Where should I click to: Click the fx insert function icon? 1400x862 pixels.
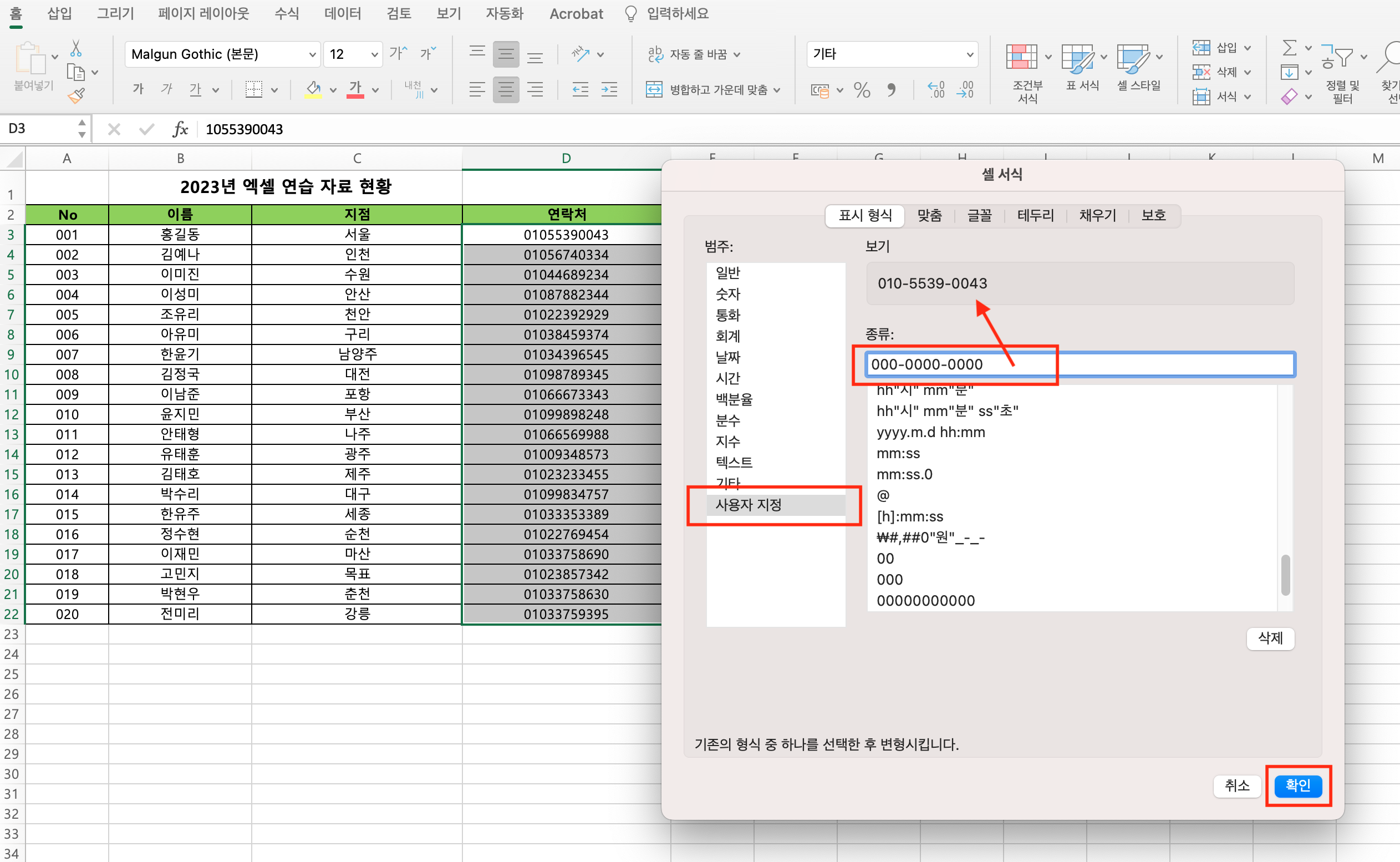(180, 129)
